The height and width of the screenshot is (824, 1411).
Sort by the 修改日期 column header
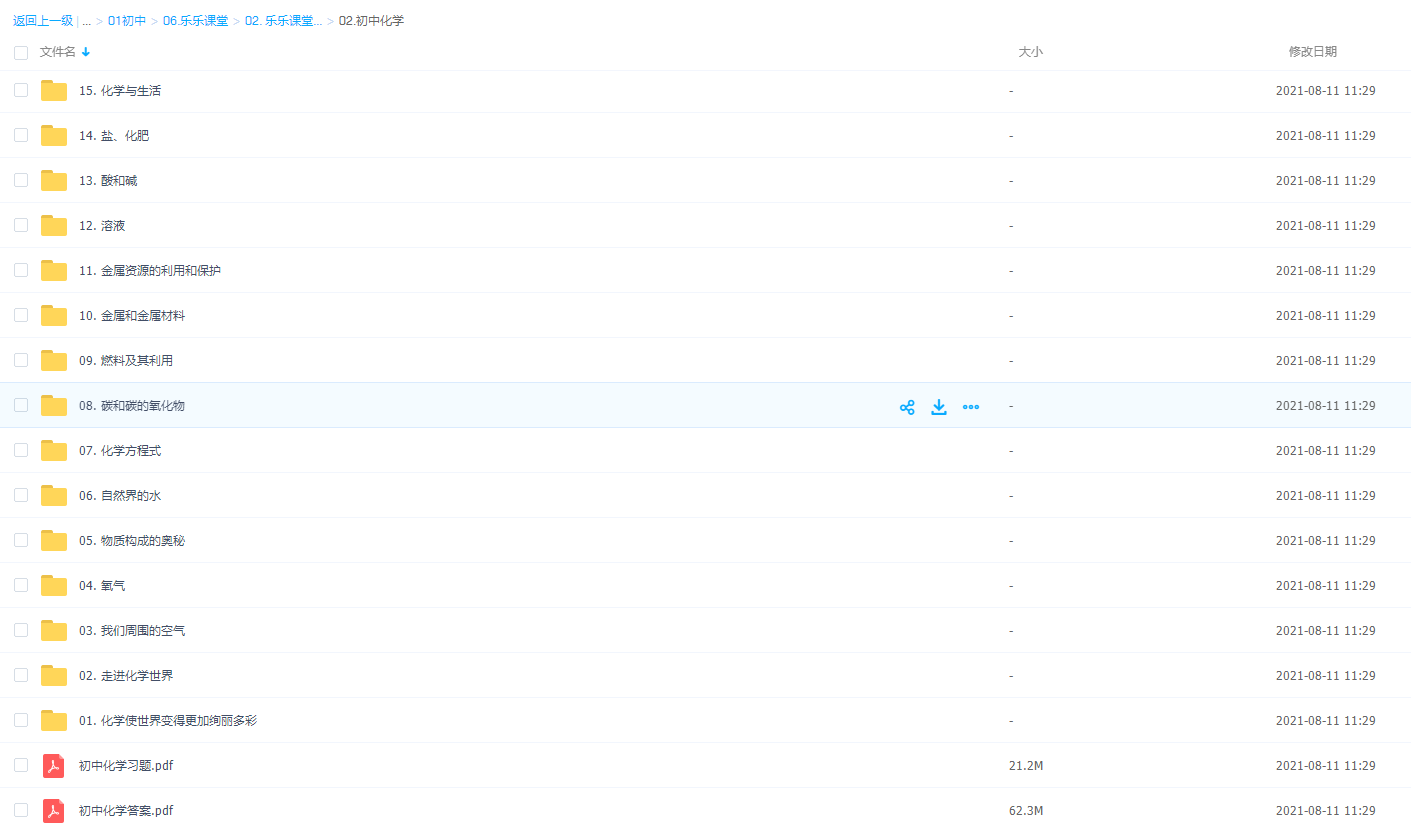pos(1312,52)
